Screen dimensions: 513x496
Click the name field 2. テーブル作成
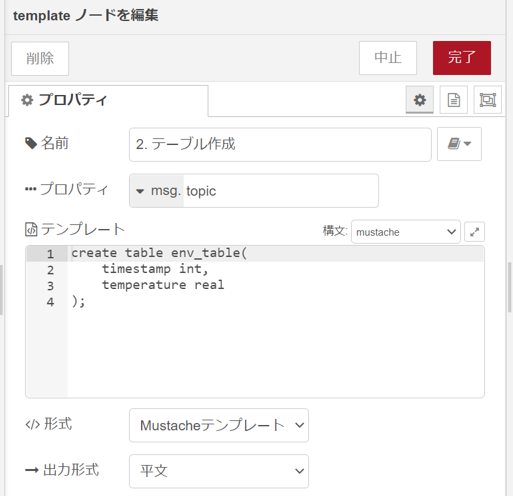click(280, 144)
